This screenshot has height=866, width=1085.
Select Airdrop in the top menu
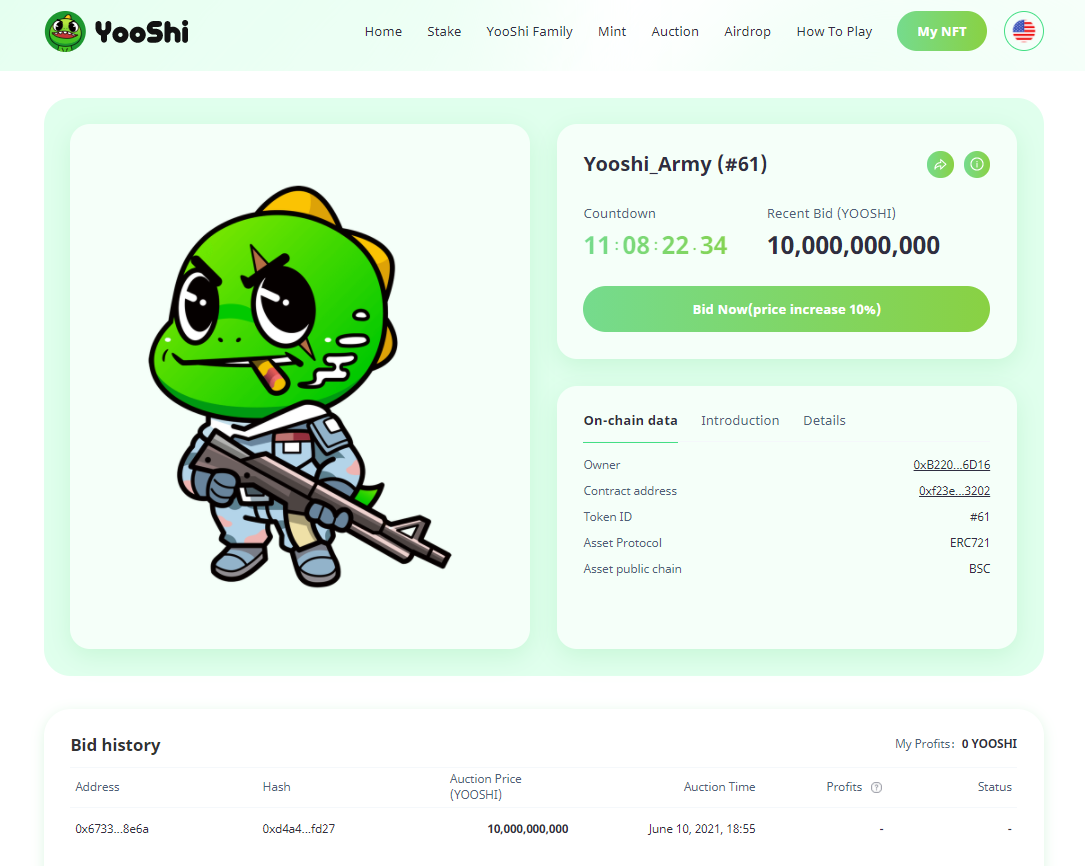pyautogui.click(x=747, y=32)
